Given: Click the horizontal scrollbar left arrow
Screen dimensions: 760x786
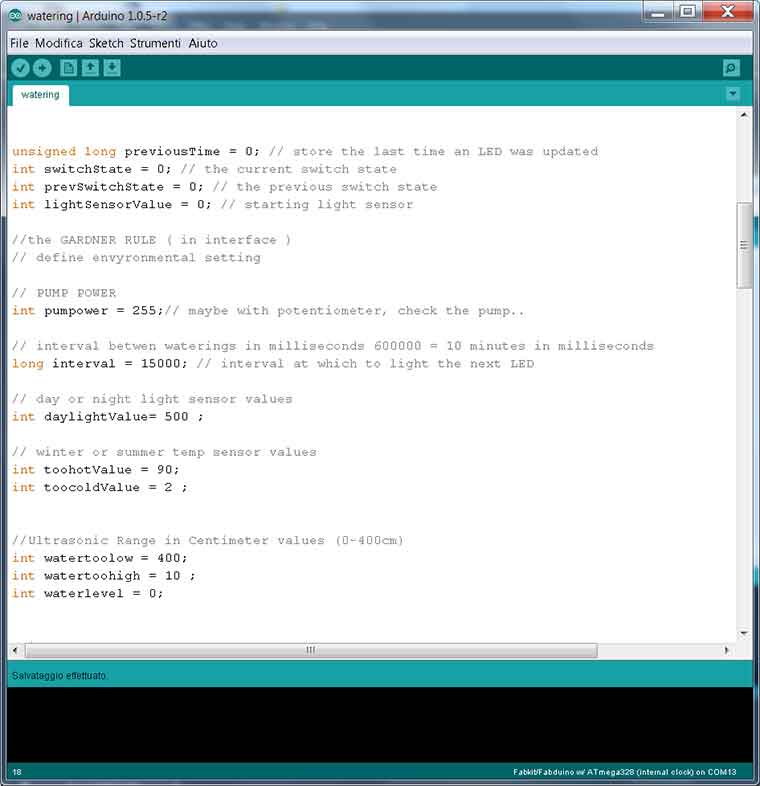Looking at the screenshot, I should click(15, 650).
